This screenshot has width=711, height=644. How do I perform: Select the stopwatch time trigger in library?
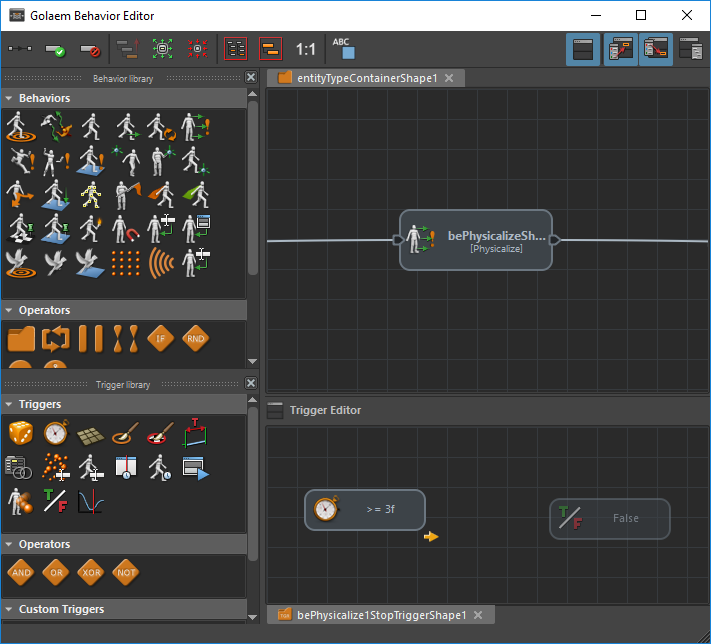click(x=56, y=432)
